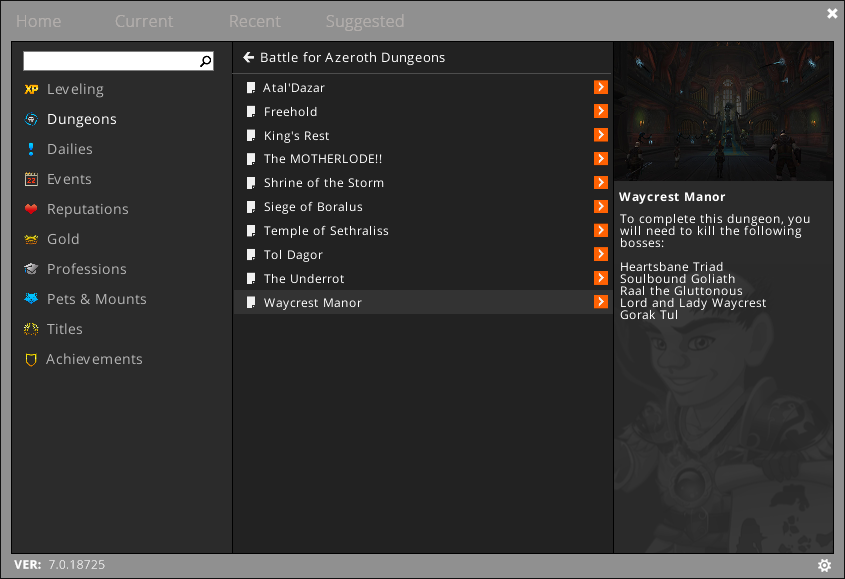This screenshot has height=579, width=845.
Task: Click the gold pile icon
Action: tap(31, 239)
